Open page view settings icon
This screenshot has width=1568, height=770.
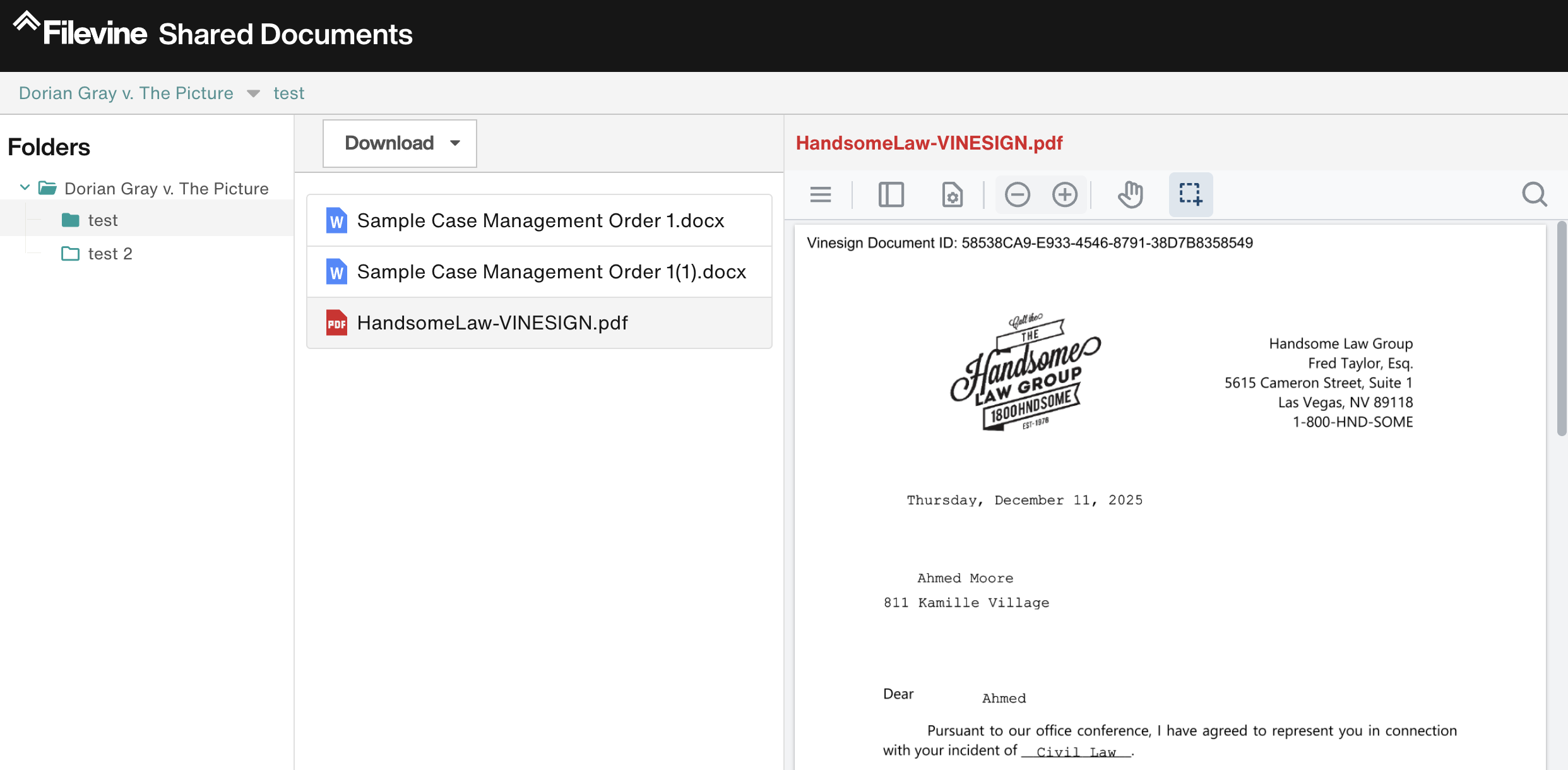pos(952,194)
